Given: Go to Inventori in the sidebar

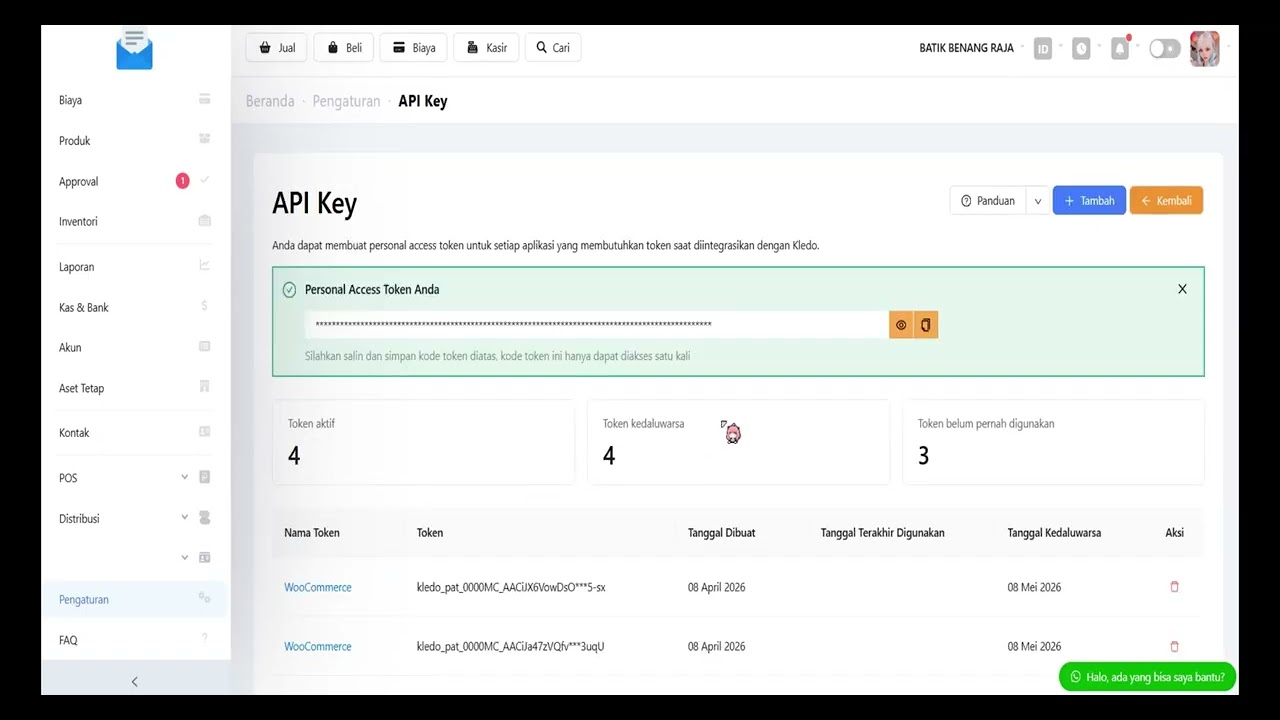Looking at the screenshot, I should (x=135, y=222).
